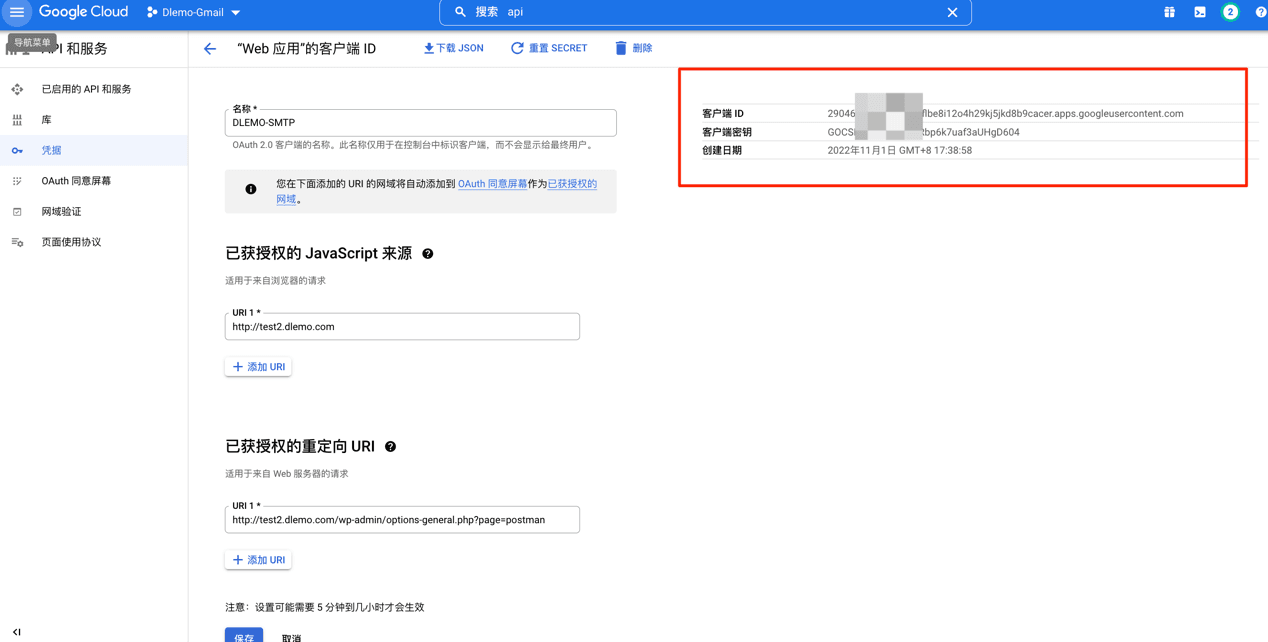Screen dimensions: 1268x642
Task: Open notifications badge showing 2
Action: pyautogui.click(x=1230, y=12)
